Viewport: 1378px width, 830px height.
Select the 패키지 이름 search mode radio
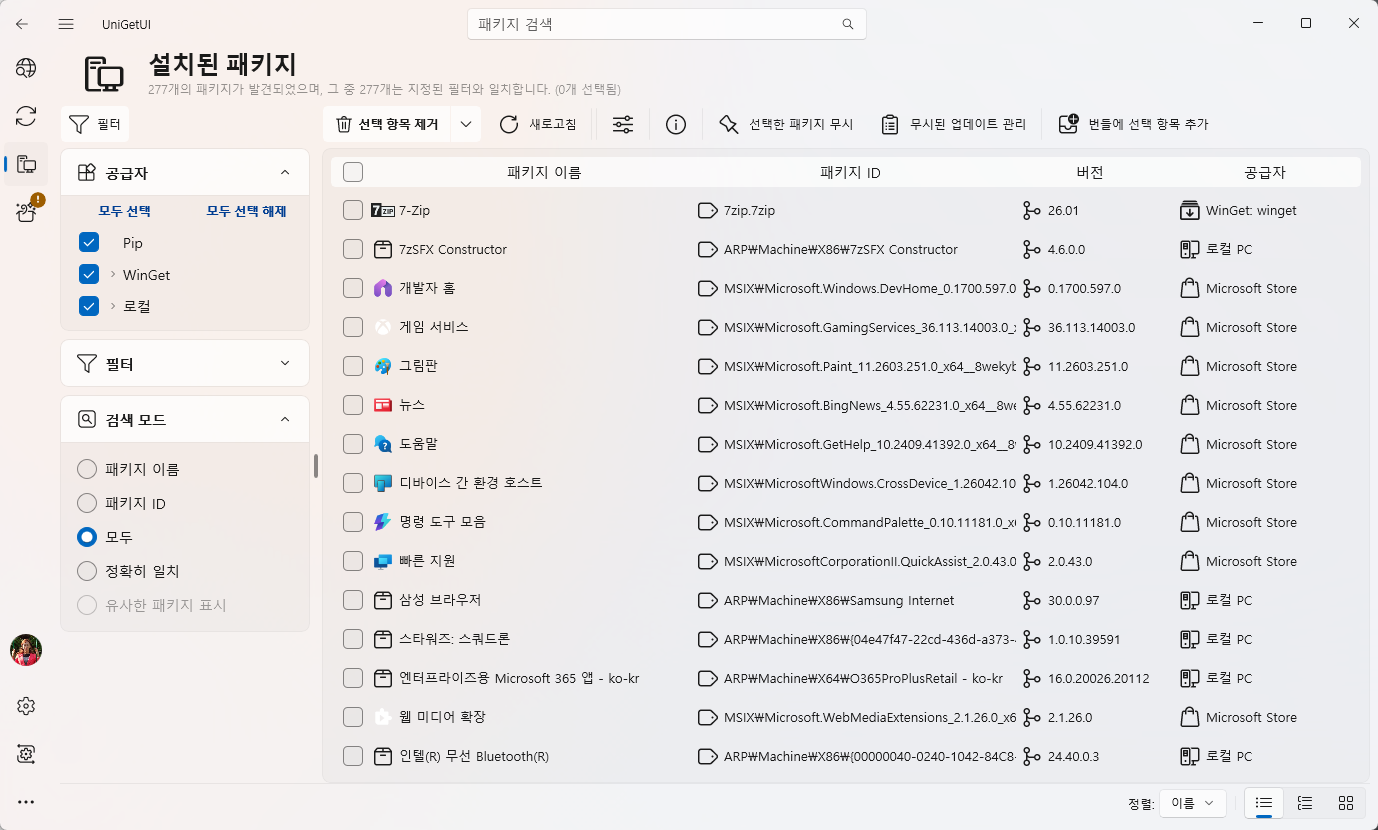click(87, 469)
